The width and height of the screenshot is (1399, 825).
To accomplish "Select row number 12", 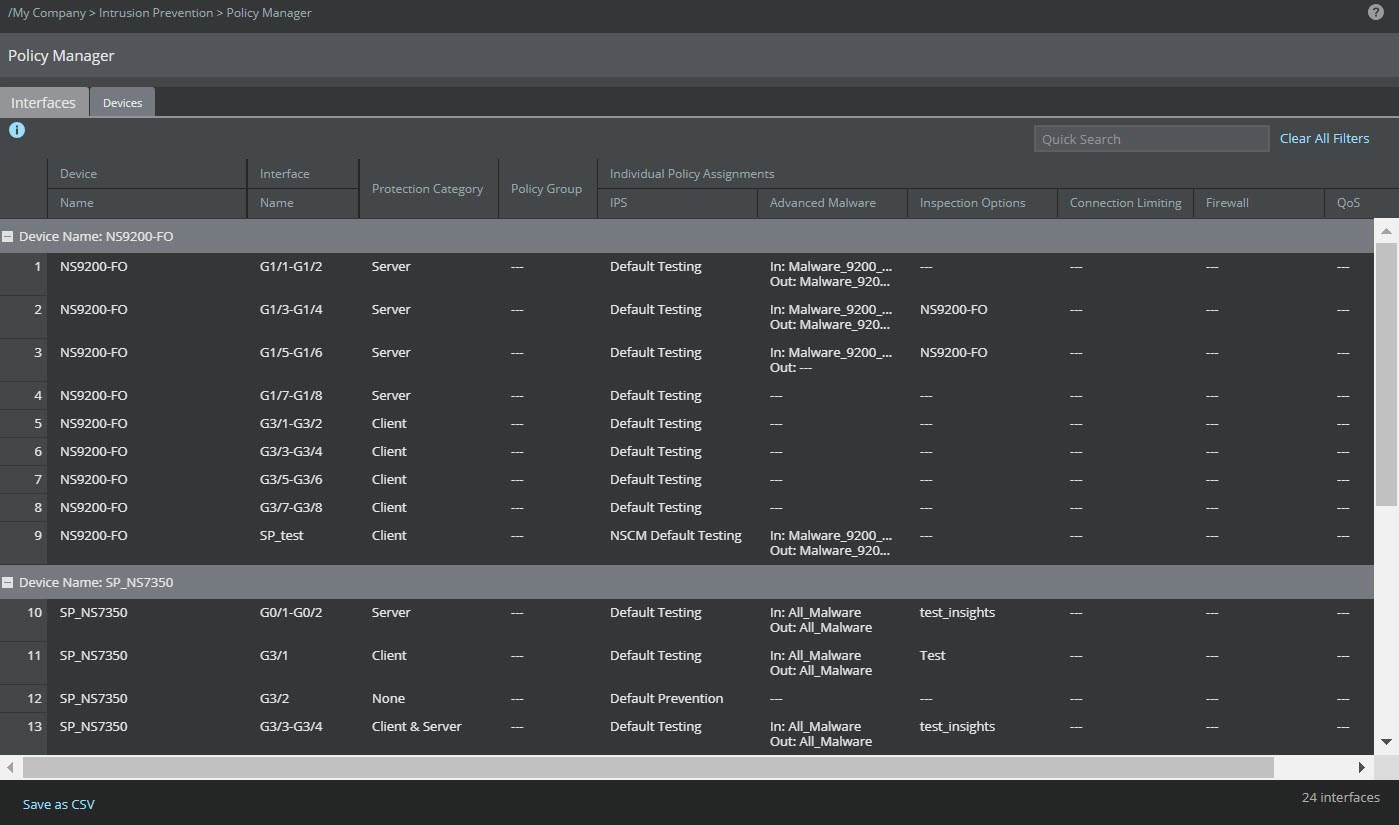I will (35, 699).
